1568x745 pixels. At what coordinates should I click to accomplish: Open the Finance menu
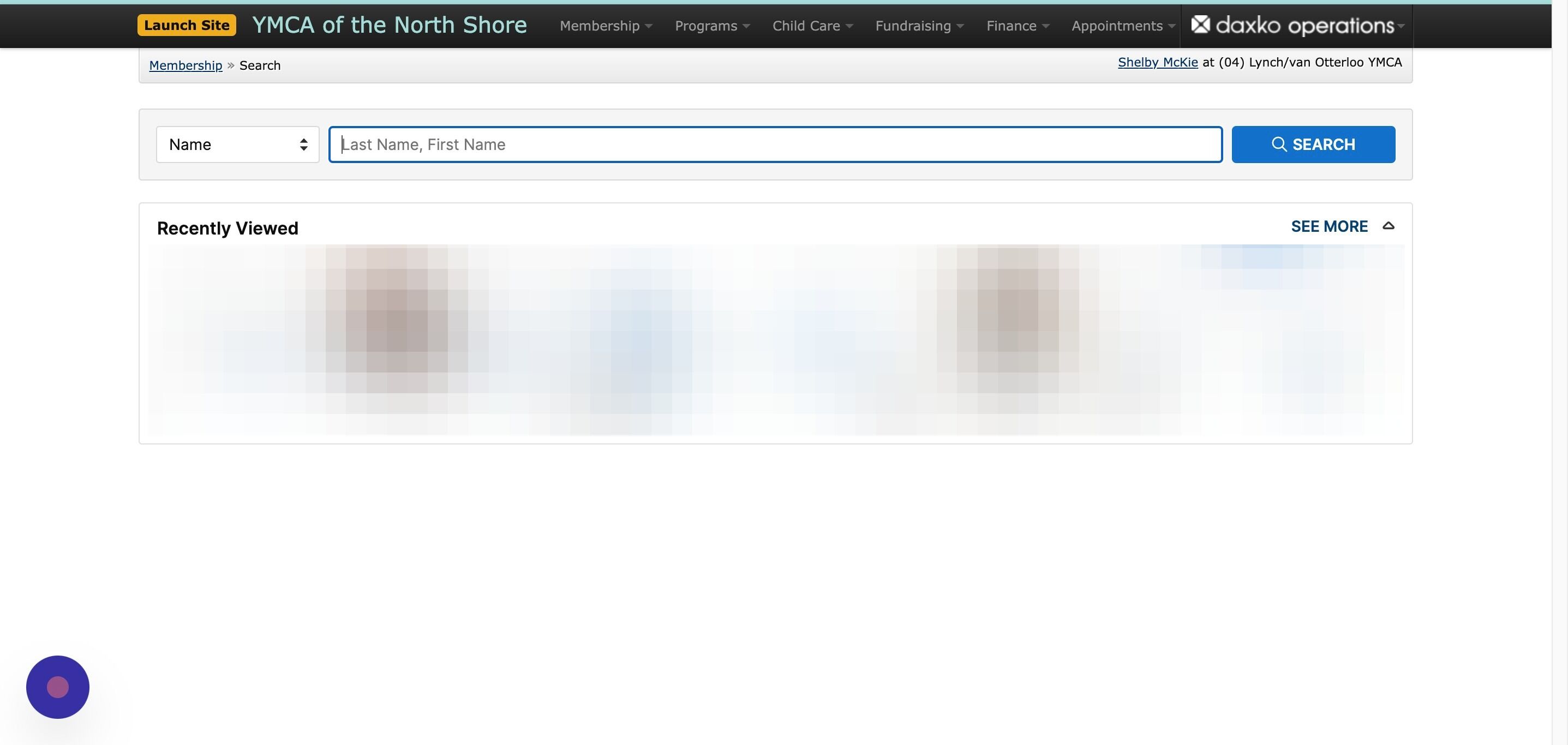pyautogui.click(x=1018, y=26)
